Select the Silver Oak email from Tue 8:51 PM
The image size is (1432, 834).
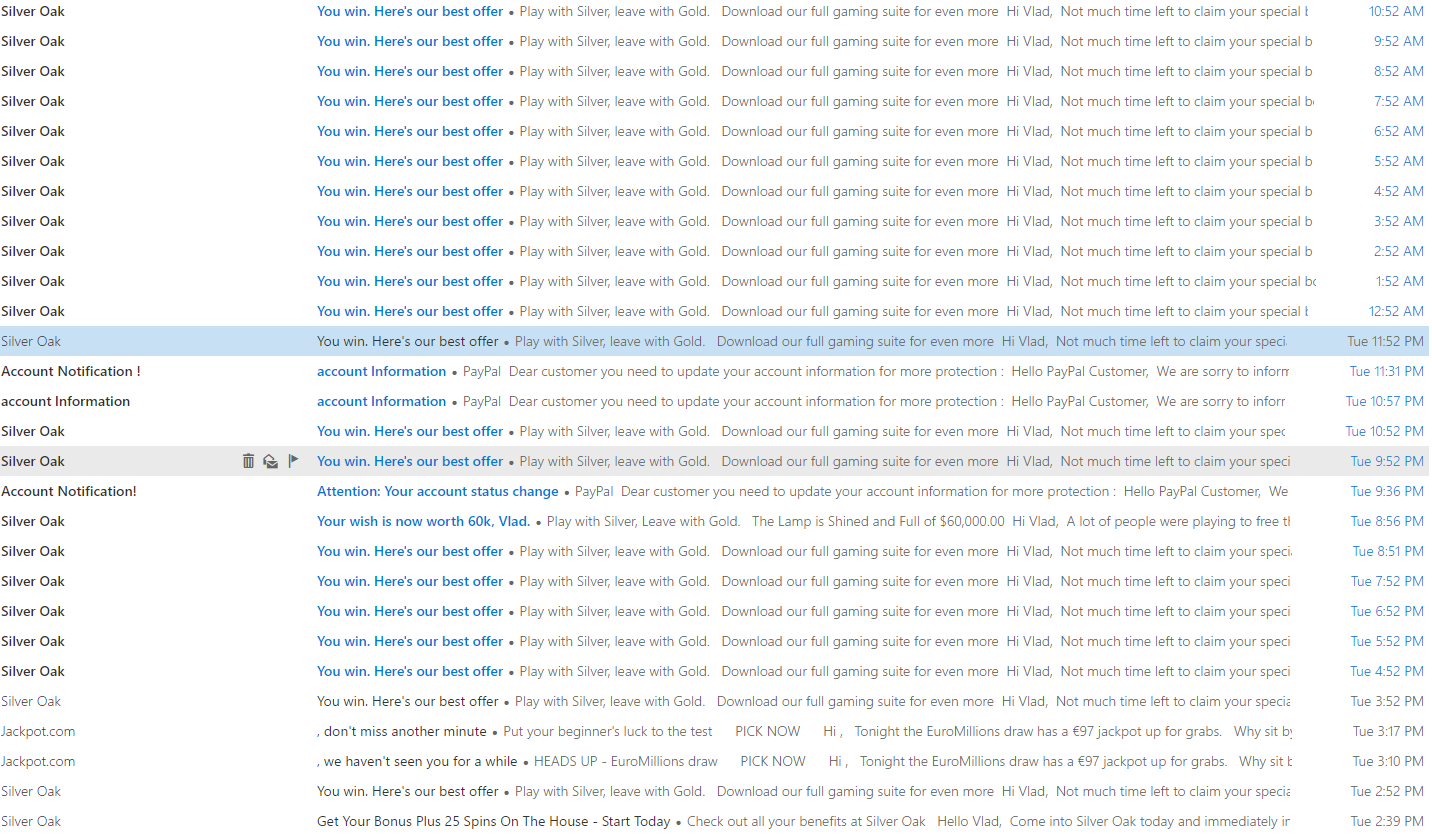(716, 551)
